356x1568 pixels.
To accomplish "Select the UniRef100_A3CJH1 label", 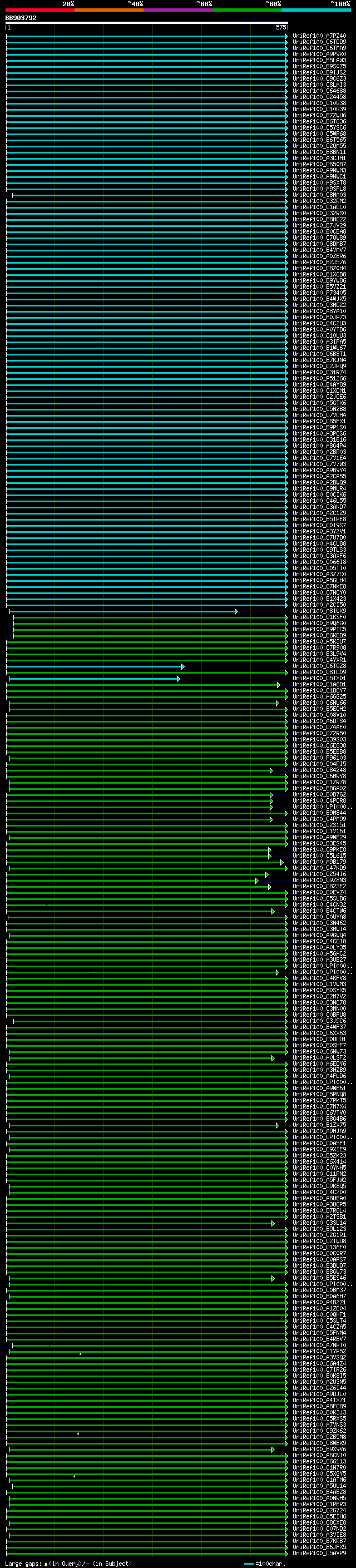I will (x=319, y=159).
